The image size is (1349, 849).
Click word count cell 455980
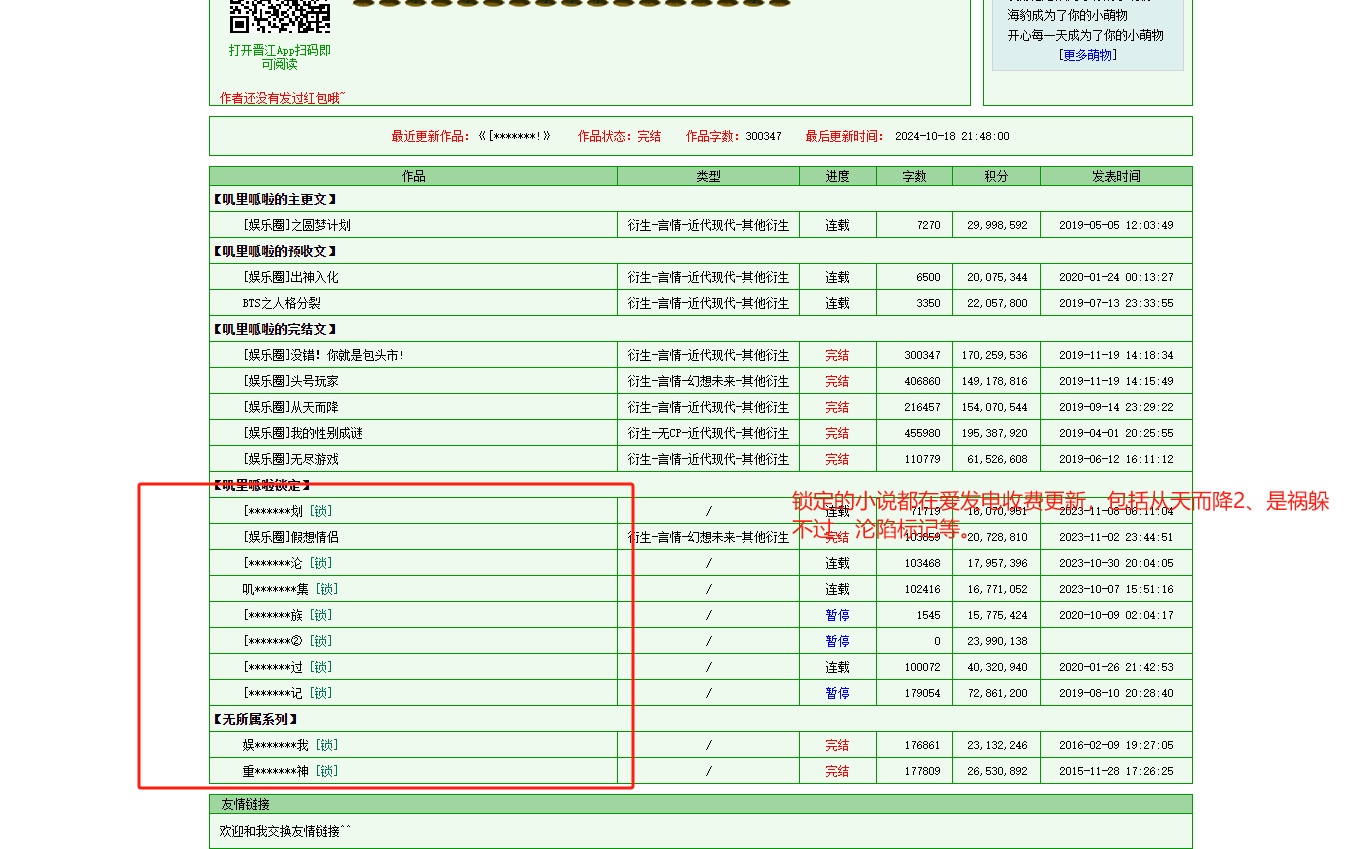tap(922, 433)
